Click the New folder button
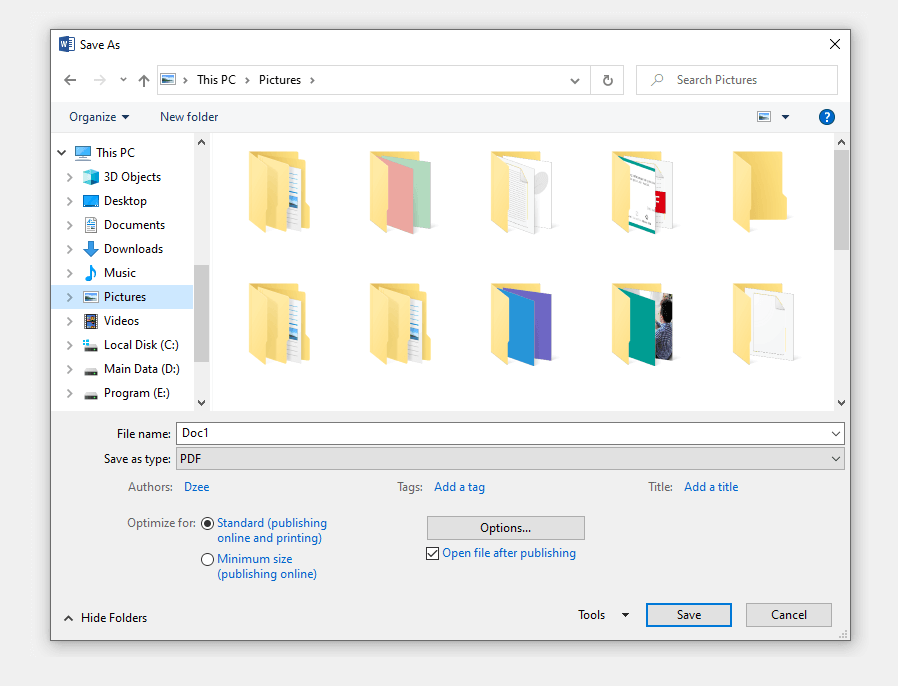Screen dimensions: 898x686 pos(189,117)
